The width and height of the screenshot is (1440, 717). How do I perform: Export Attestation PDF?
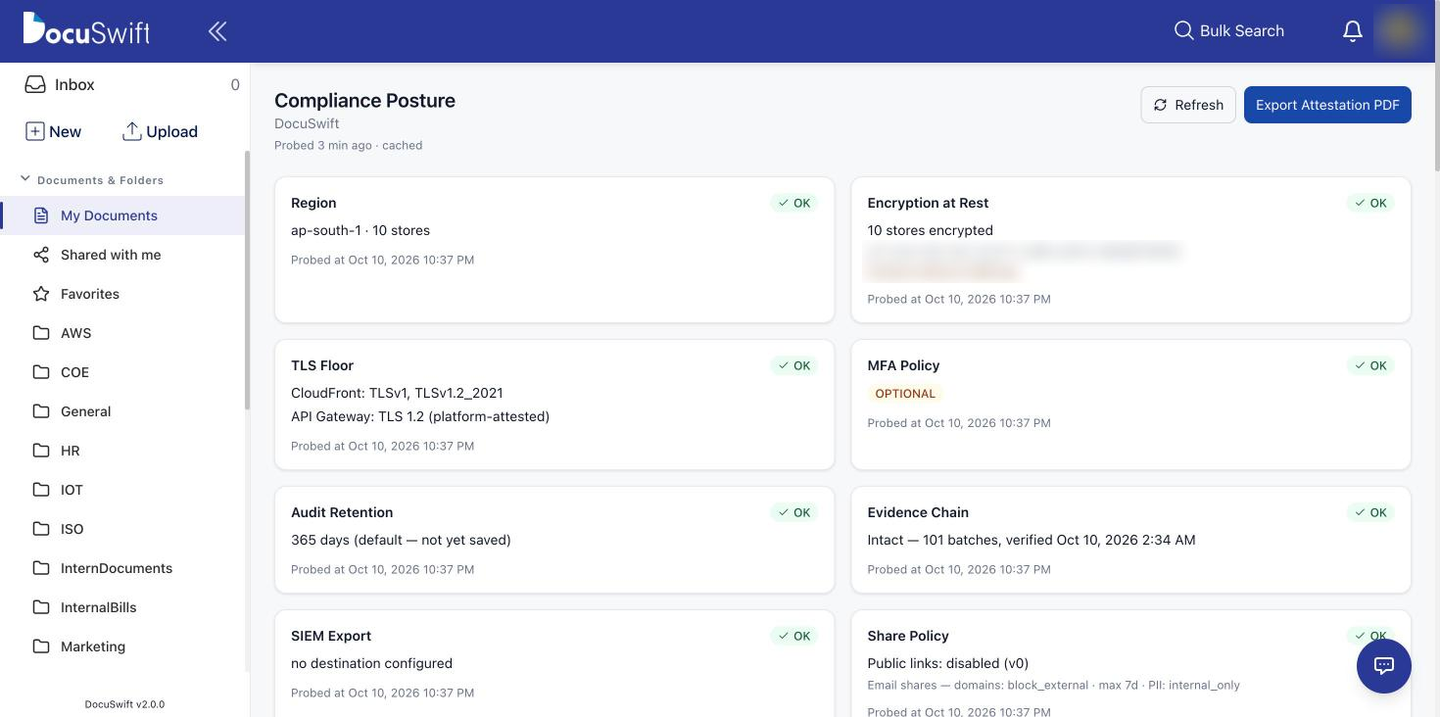point(1327,105)
